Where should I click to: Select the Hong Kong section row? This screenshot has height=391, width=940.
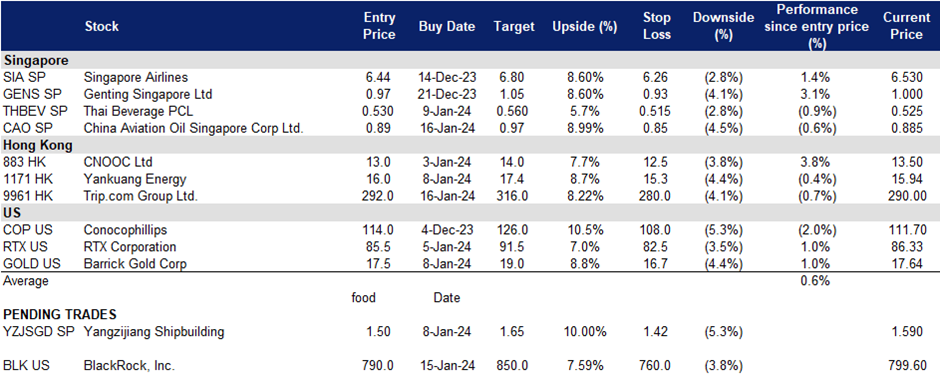tap(470, 145)
